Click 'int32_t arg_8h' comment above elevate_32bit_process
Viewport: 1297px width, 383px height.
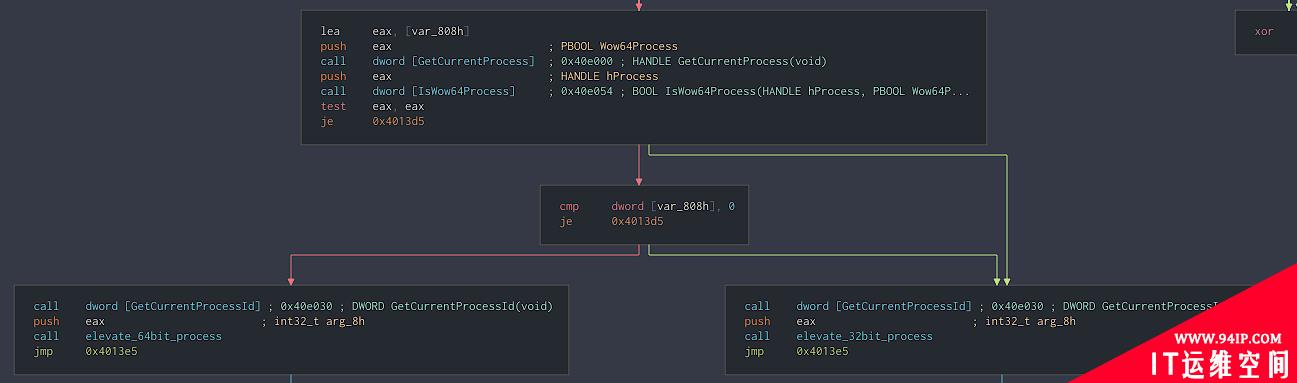click(x=1031, y=321)
